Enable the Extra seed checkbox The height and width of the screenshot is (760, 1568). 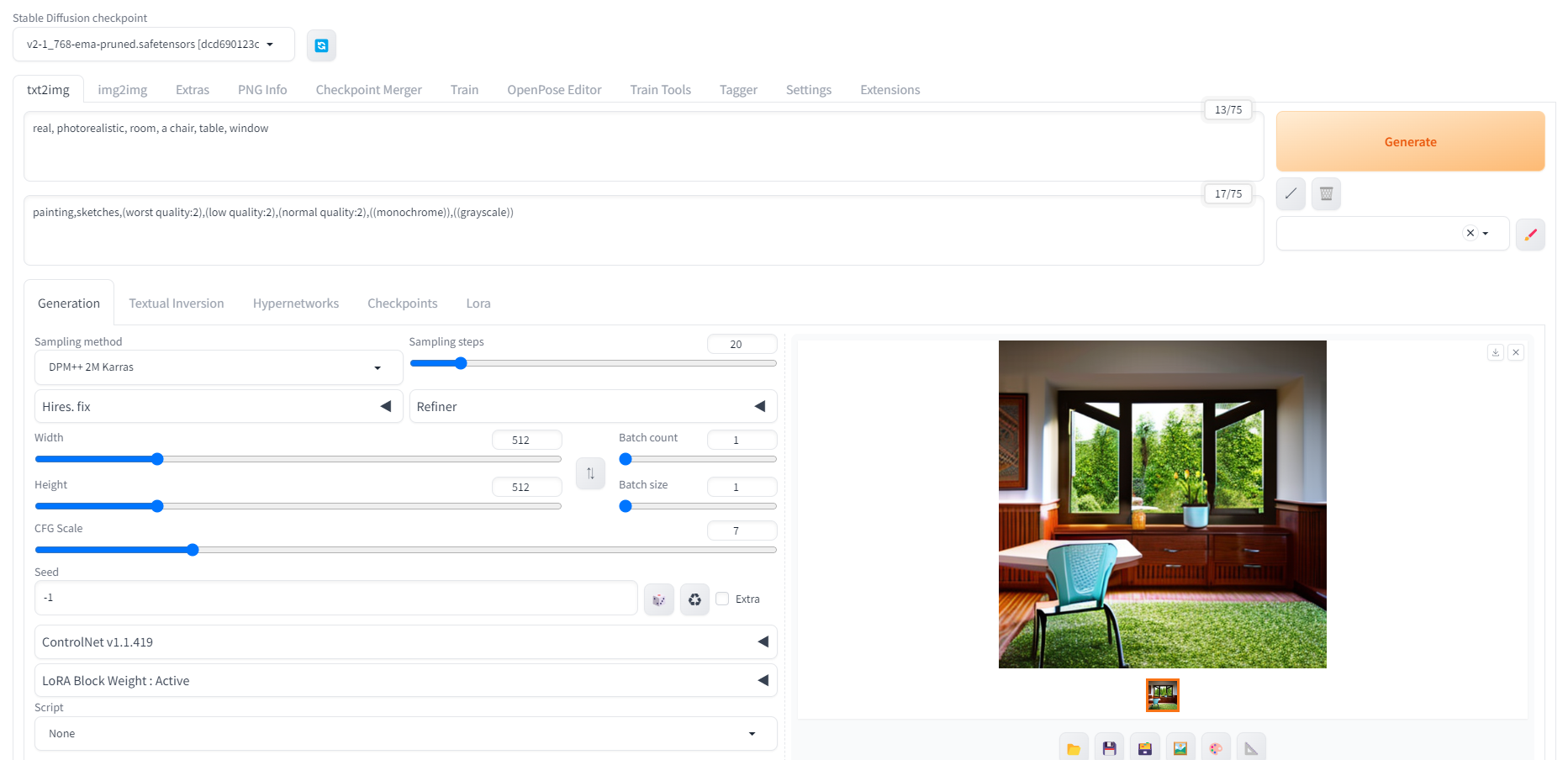click(x=722, y=599)
